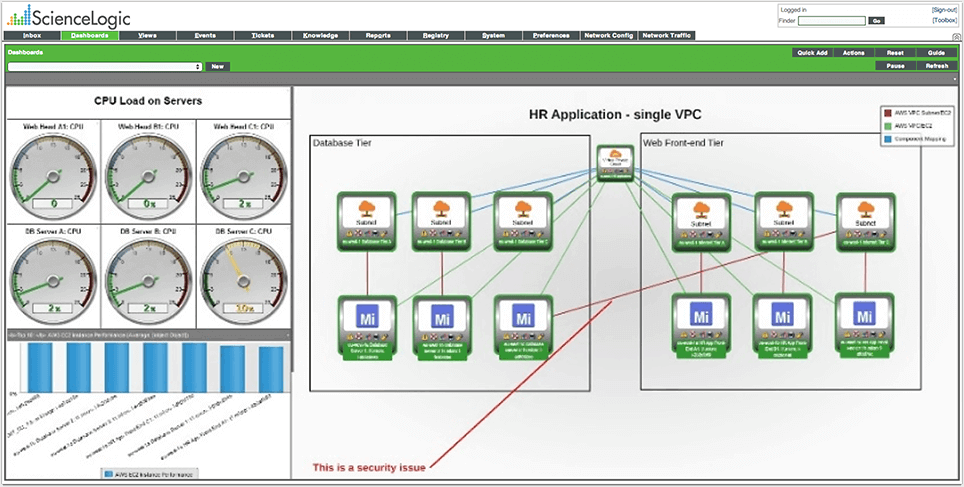
Task: Click the Go button next to Finder
Action: (x=877, y=21)
